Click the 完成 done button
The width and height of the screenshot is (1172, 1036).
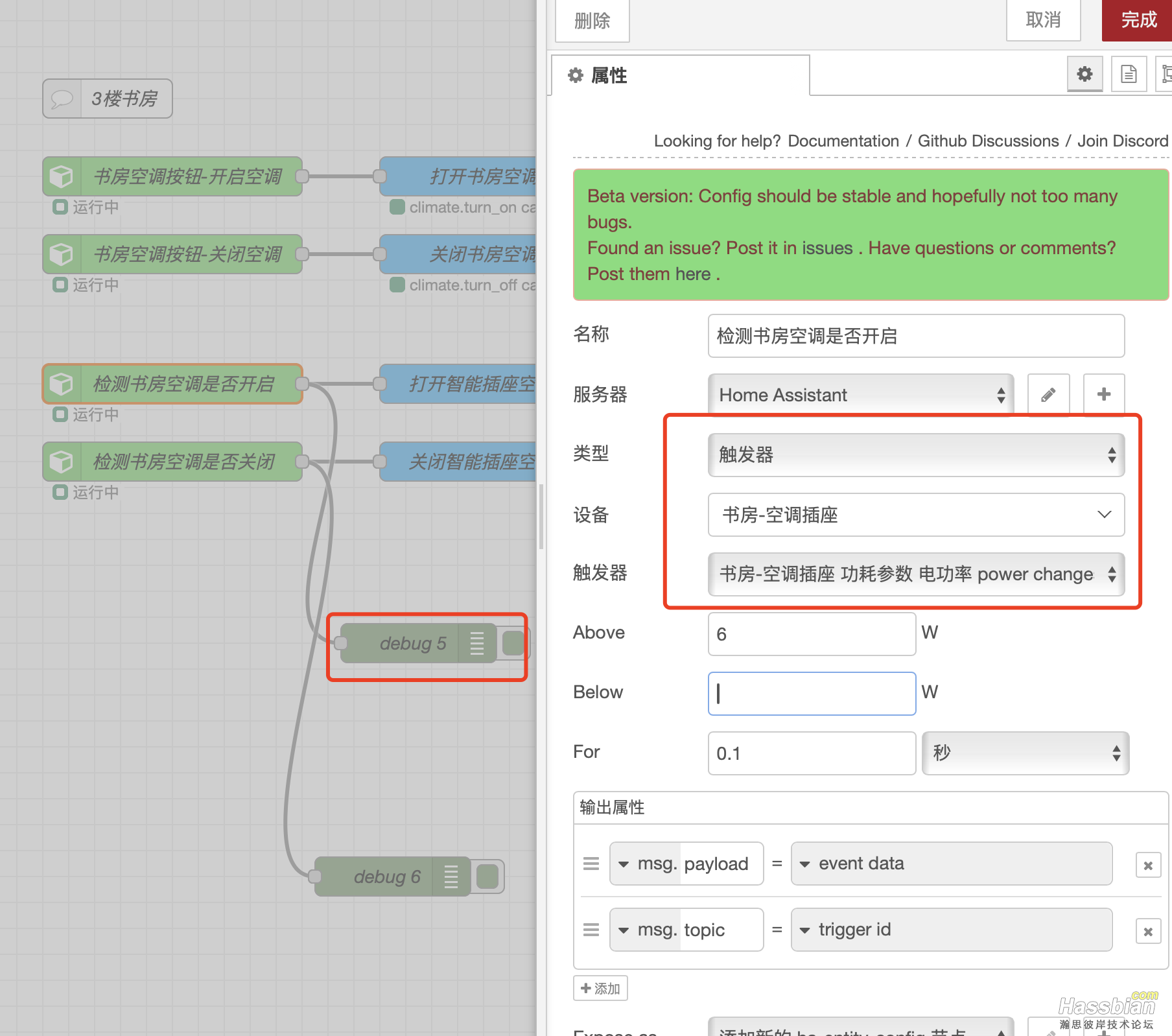tap(1138, 20)
